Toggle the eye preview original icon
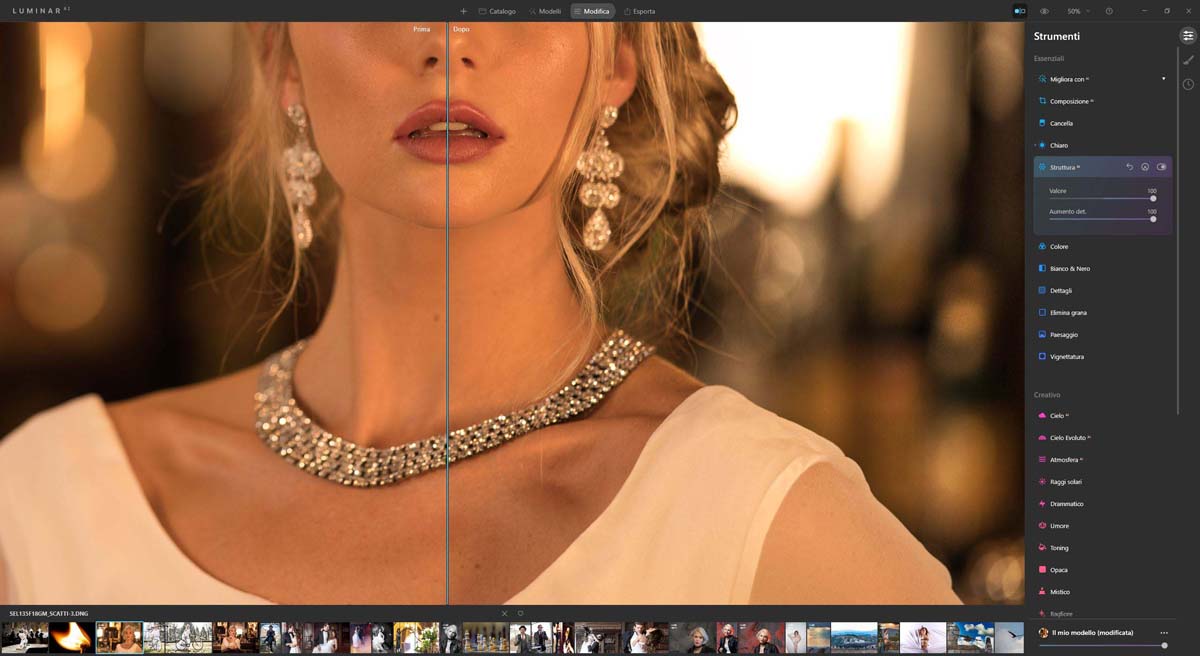1200x656 pixels. pyautogui.click(x=1044, y=11)
